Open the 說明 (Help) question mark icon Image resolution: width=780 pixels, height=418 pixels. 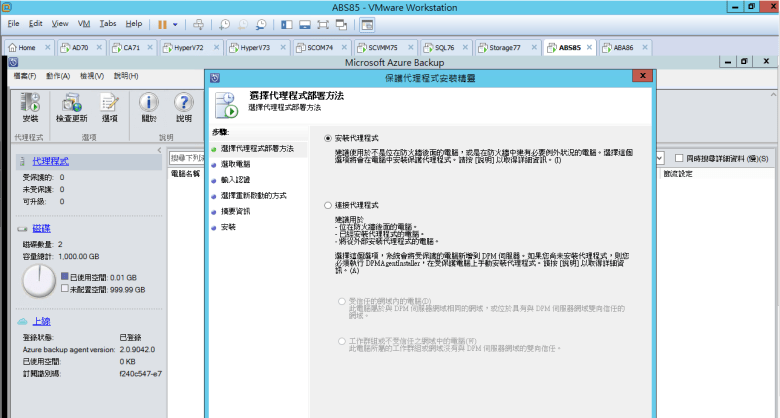click(x=184, y=105)
